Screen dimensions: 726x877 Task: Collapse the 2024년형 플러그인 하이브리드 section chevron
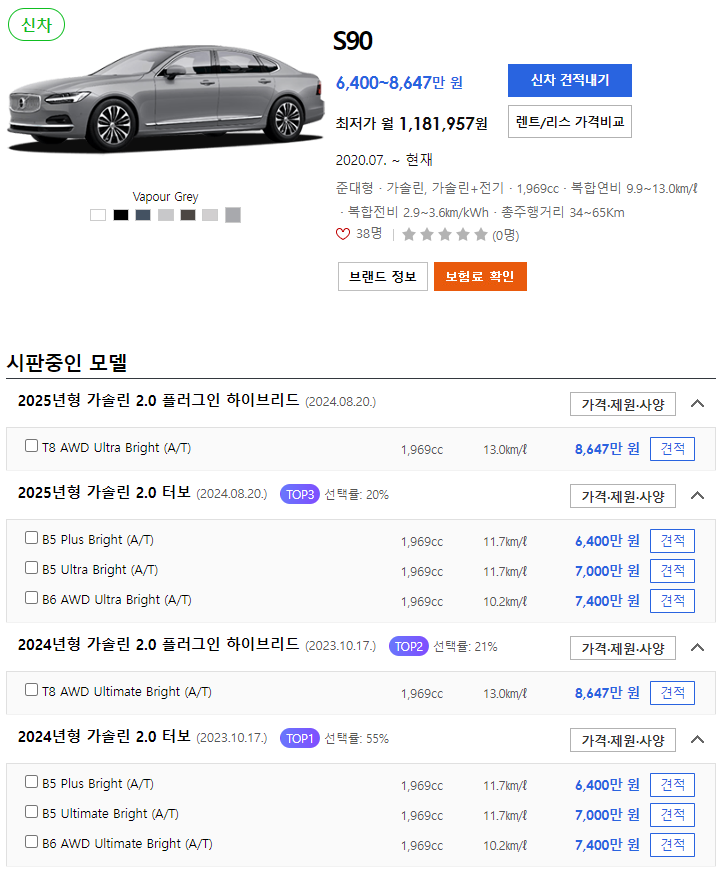tap(697, 648)
